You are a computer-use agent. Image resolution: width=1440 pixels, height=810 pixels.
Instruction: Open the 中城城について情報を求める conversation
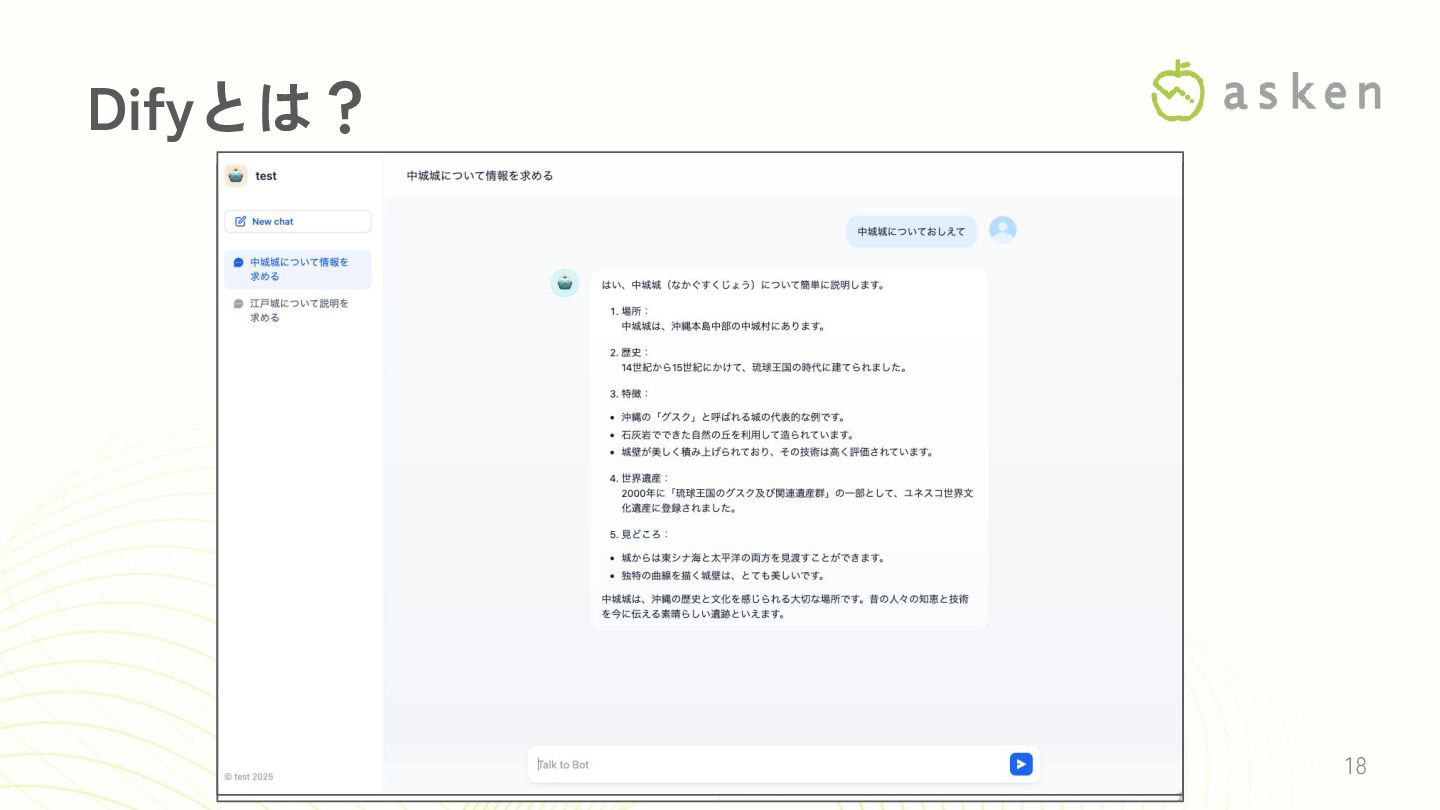point(298,269)
